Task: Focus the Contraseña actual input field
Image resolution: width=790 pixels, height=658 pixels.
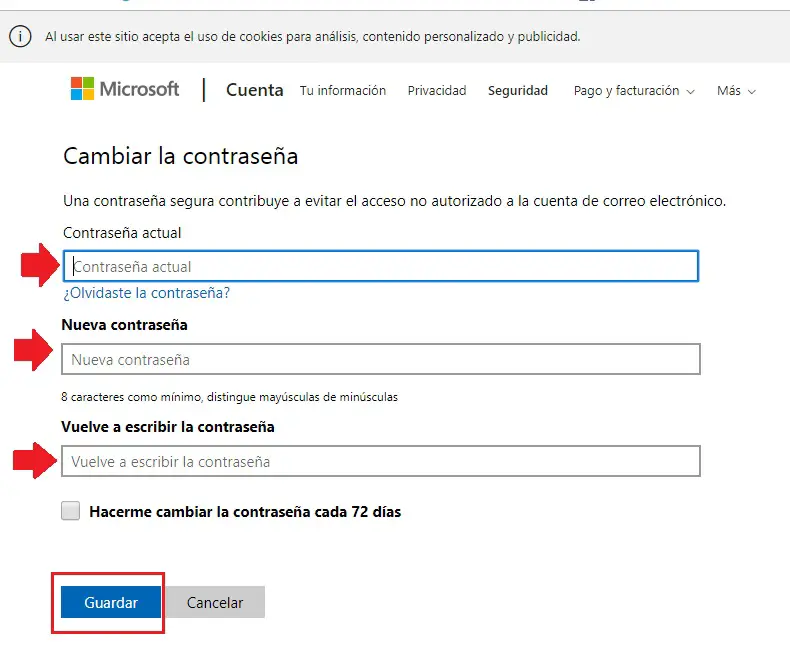Action: [x=380, y=267]
